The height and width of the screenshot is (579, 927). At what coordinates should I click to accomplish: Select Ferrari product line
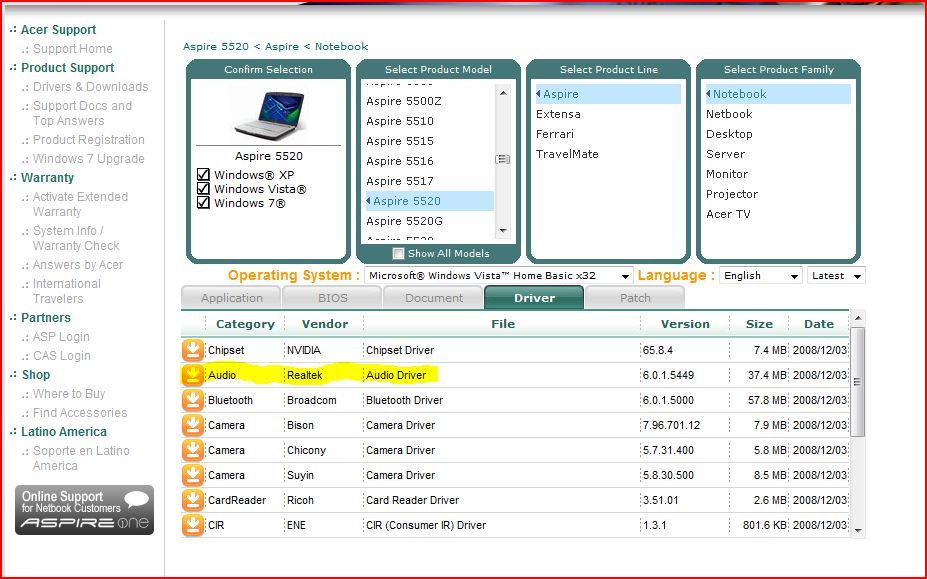(555, 134)
